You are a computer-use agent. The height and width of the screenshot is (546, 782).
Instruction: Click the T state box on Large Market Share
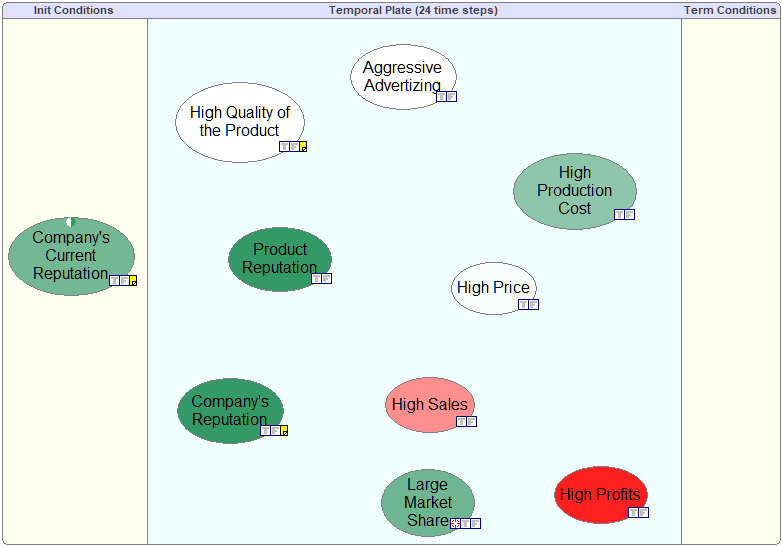(465, 524)
